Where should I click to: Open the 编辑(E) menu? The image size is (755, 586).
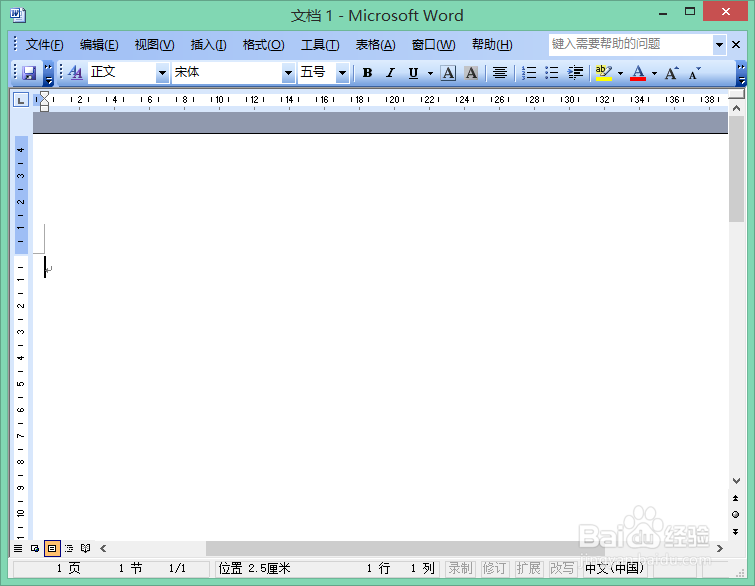[x=99, y=45]
